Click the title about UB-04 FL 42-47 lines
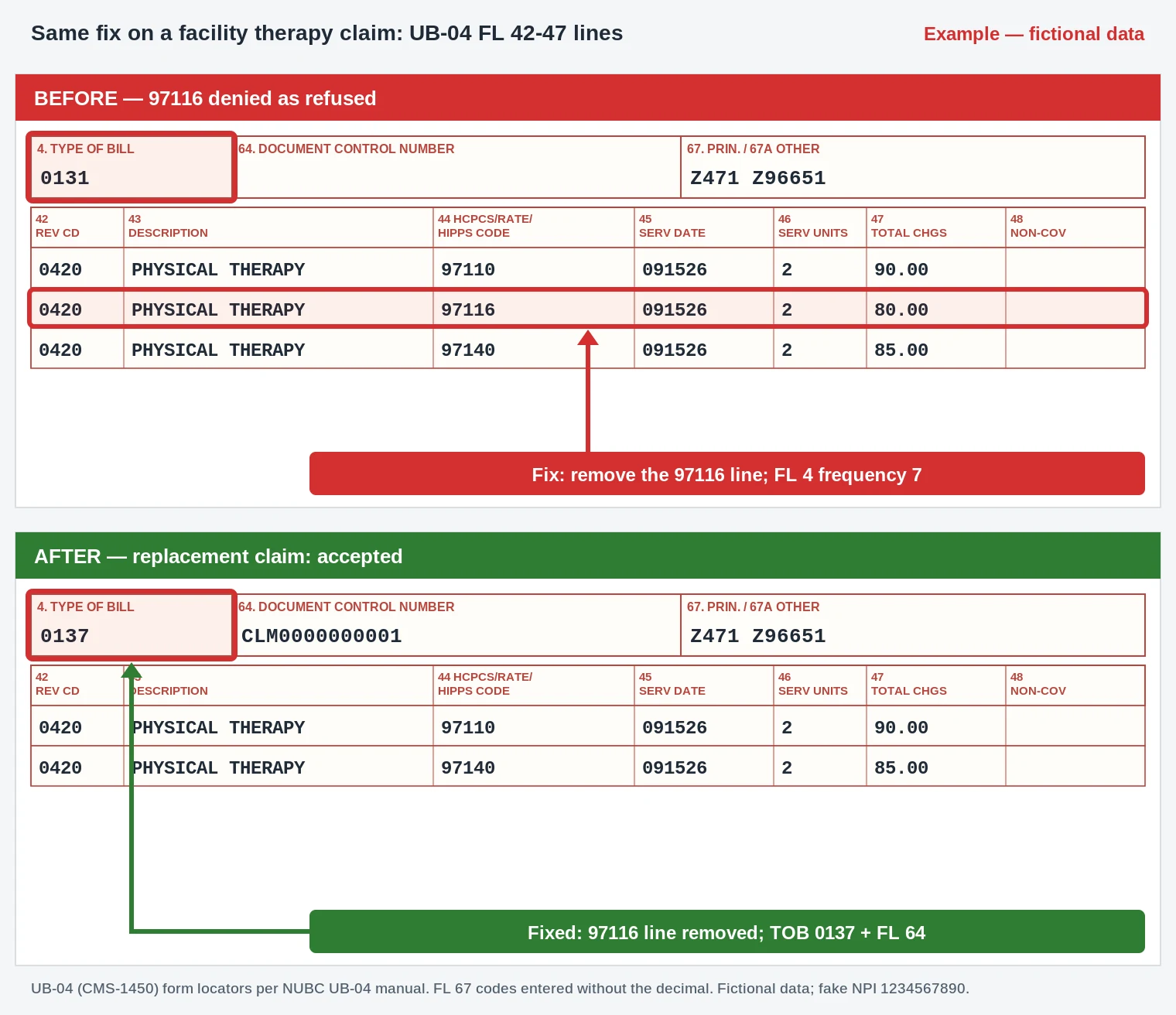This screenshot has height=1015, width=1176. [326, 33]
